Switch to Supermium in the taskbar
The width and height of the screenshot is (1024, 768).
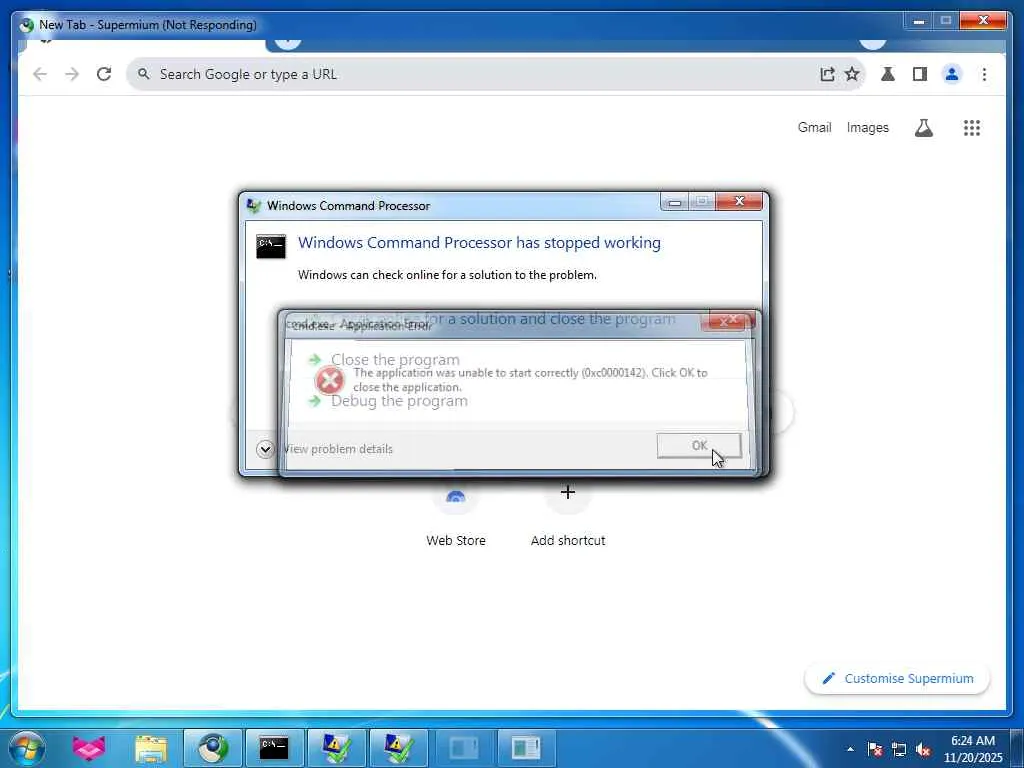213,748
